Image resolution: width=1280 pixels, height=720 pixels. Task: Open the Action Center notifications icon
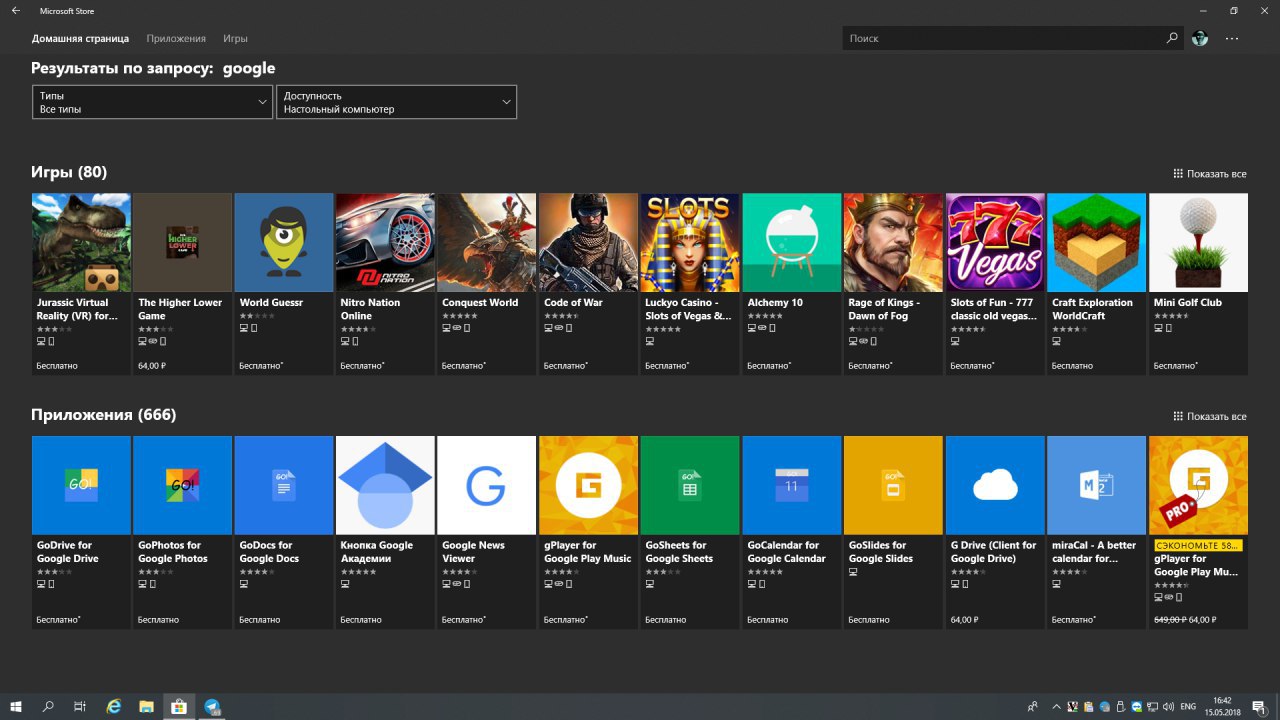[1259, 706]
